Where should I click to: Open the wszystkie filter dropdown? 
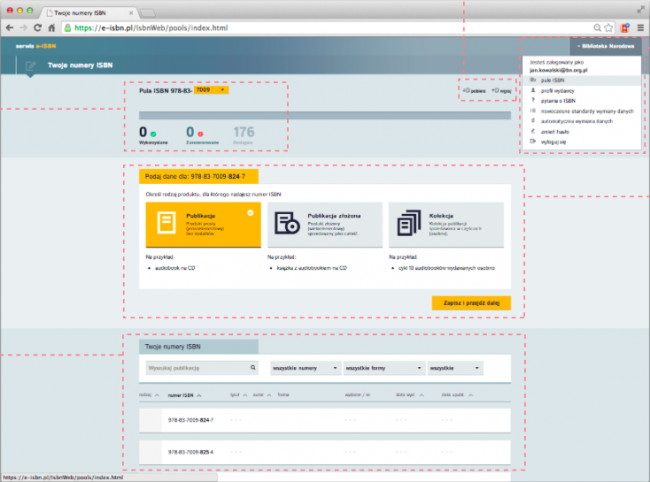[455, 368]
